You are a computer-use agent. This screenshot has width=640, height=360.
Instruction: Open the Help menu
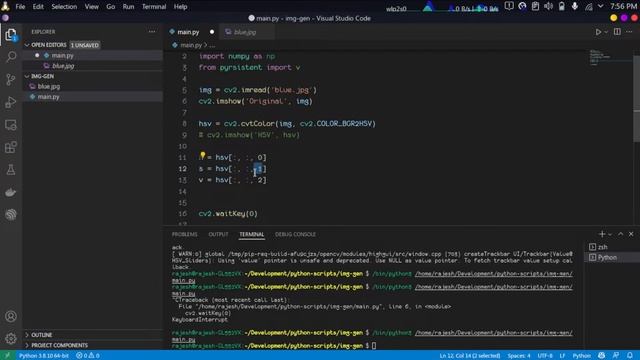(x=180, y=7)
